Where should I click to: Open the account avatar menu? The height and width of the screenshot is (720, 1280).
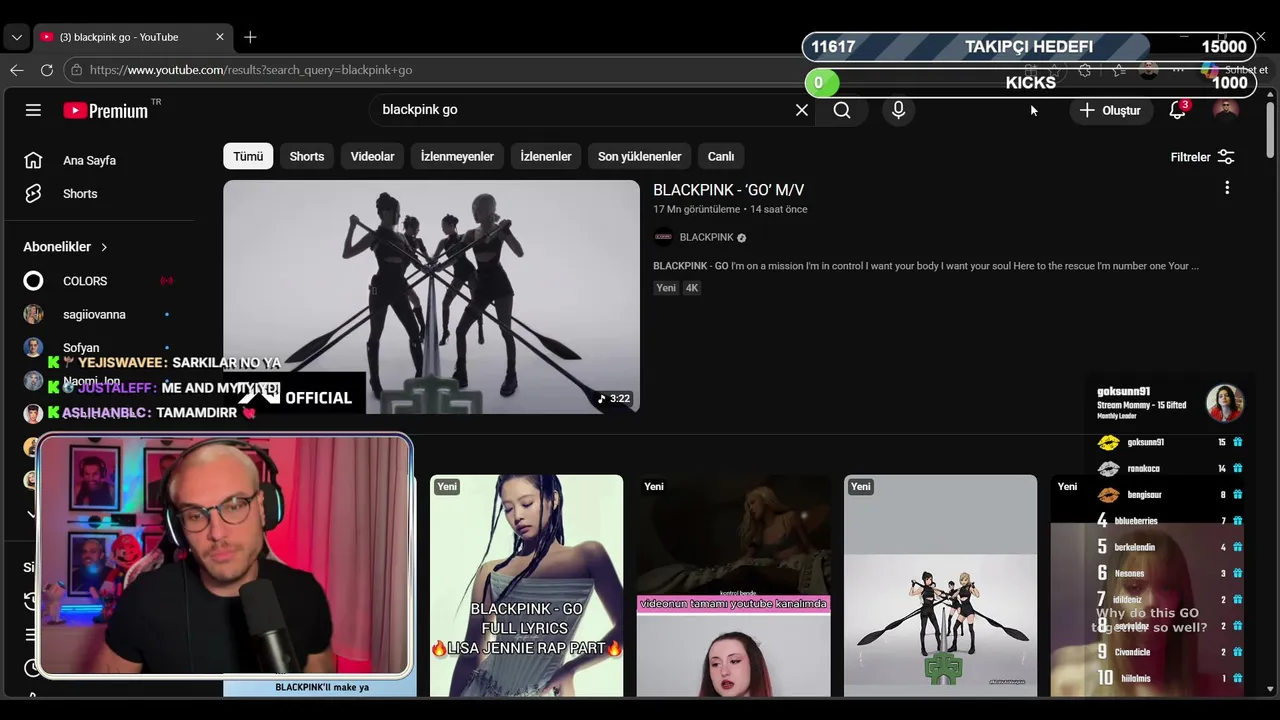(x=1225, y=110)
